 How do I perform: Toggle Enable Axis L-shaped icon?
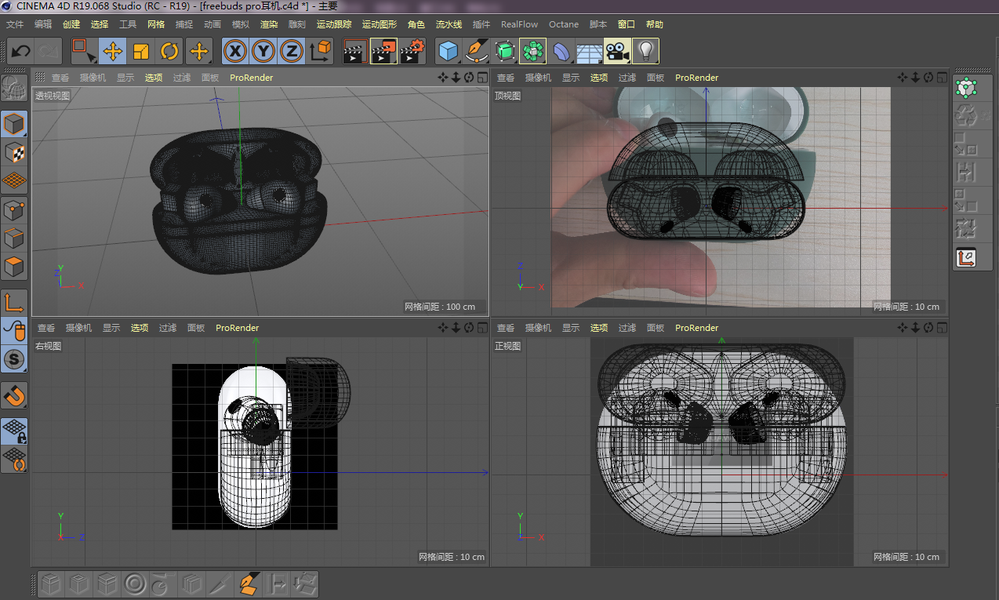(14, 302)
